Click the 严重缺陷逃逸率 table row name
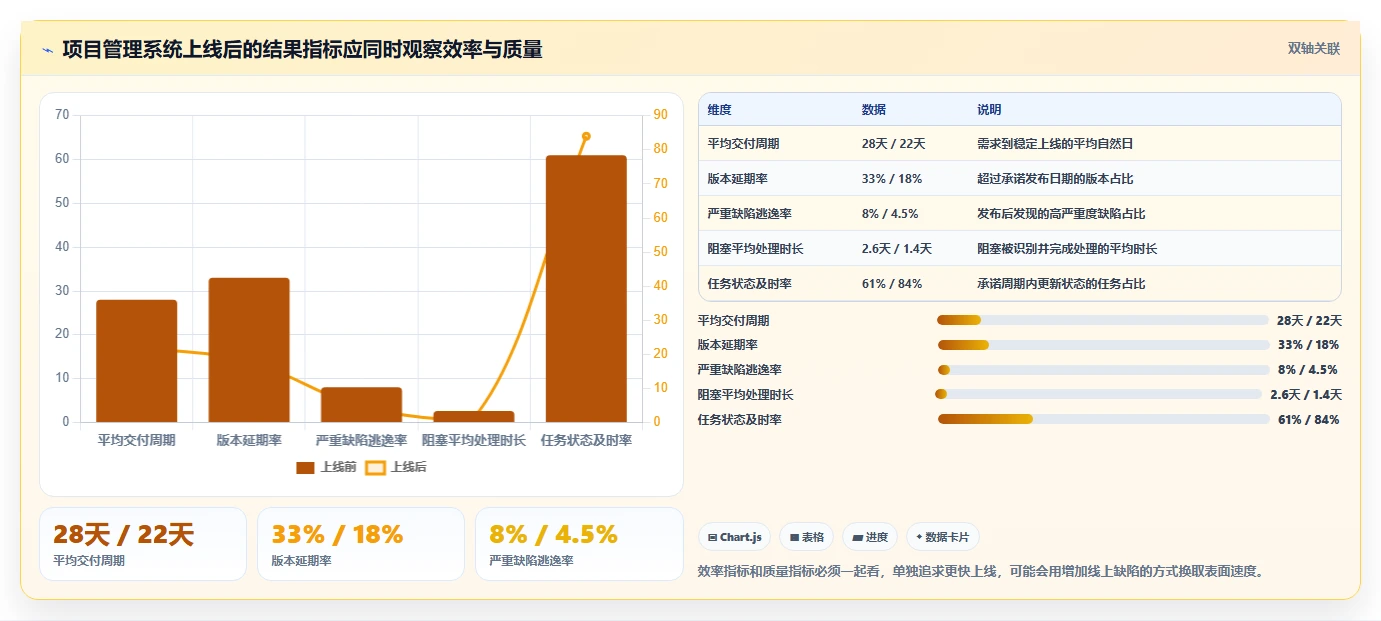The width and height of the screenshot is (1381, 621). click(749, 214)
